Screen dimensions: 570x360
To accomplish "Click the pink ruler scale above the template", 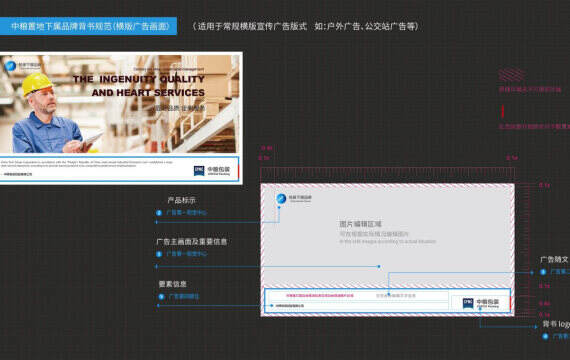I will (387, 172).
